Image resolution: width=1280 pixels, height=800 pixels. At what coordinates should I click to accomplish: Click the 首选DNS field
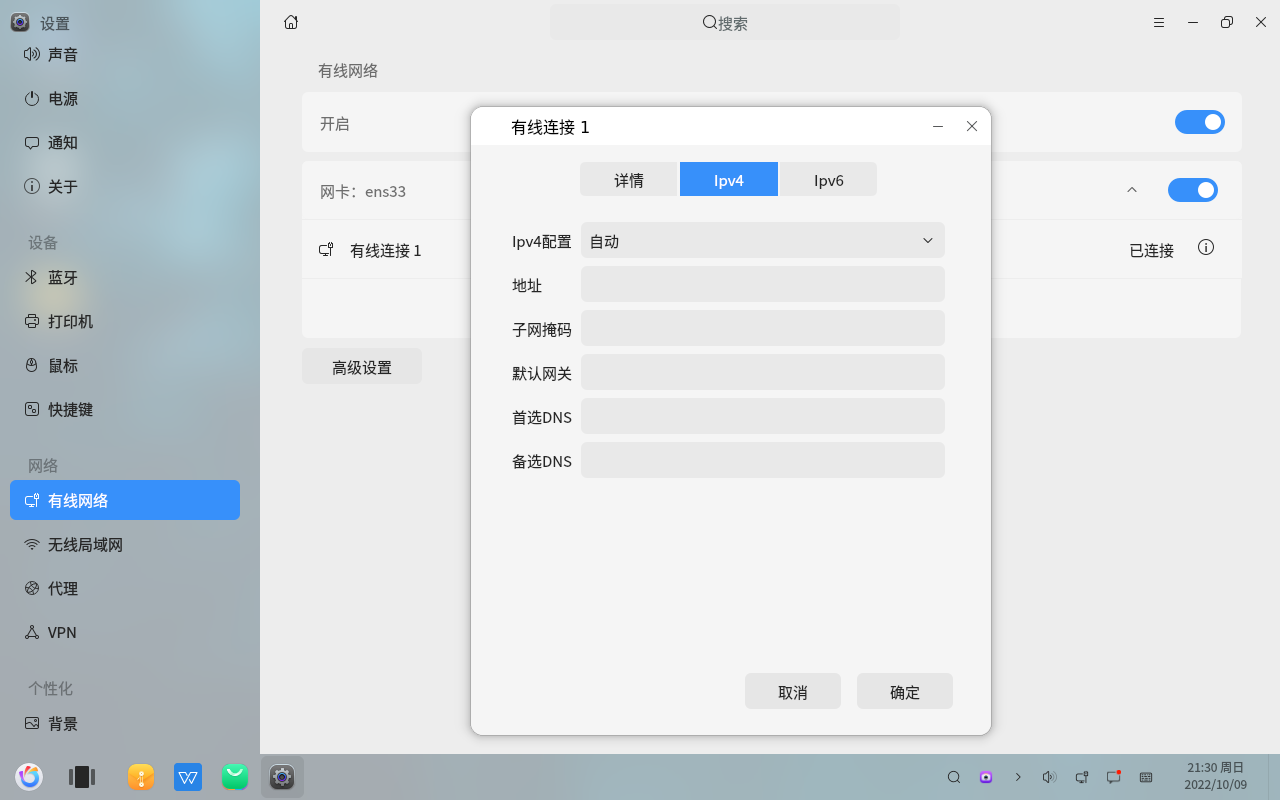[x=763, y=416]
